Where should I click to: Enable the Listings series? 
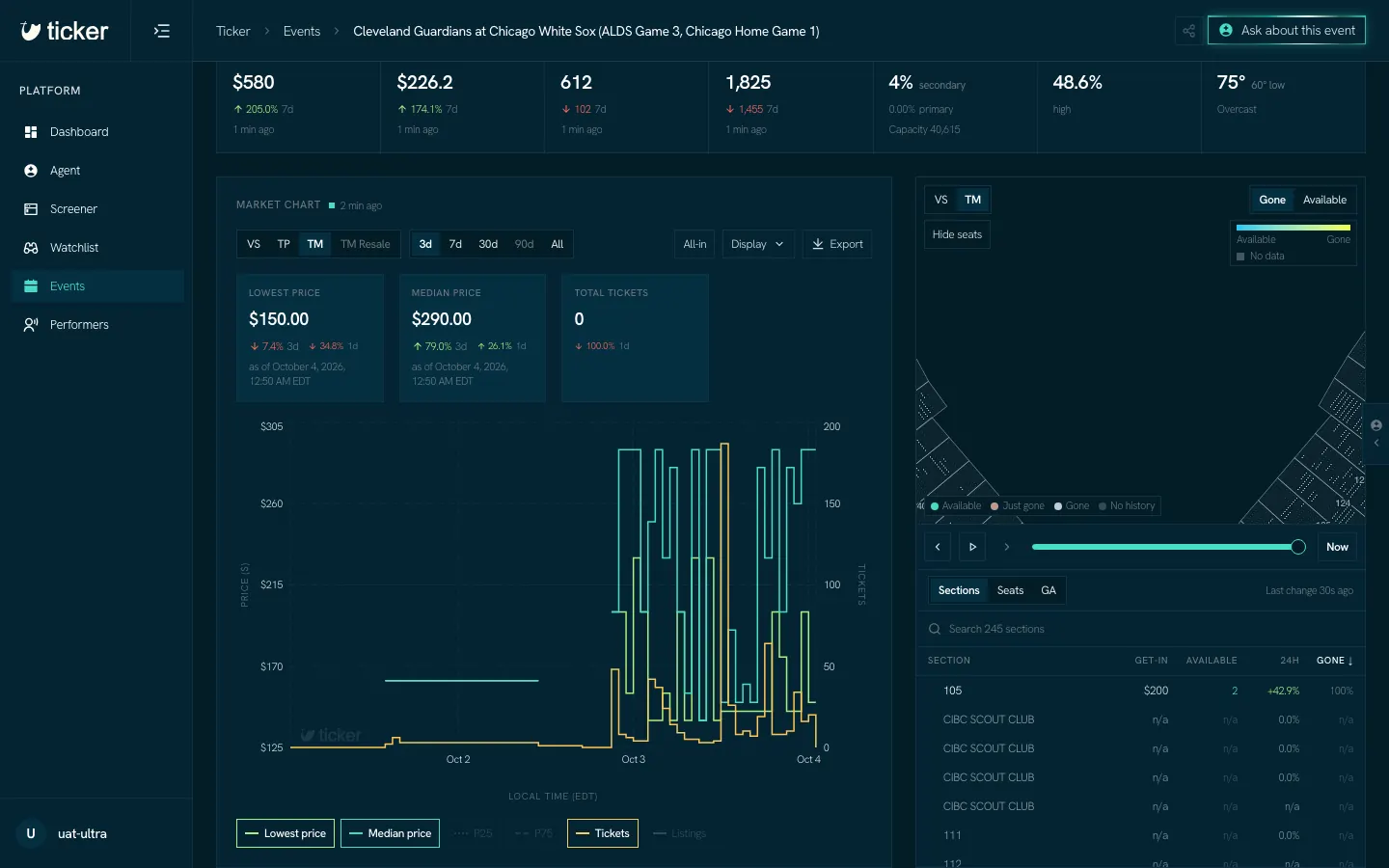680,833
